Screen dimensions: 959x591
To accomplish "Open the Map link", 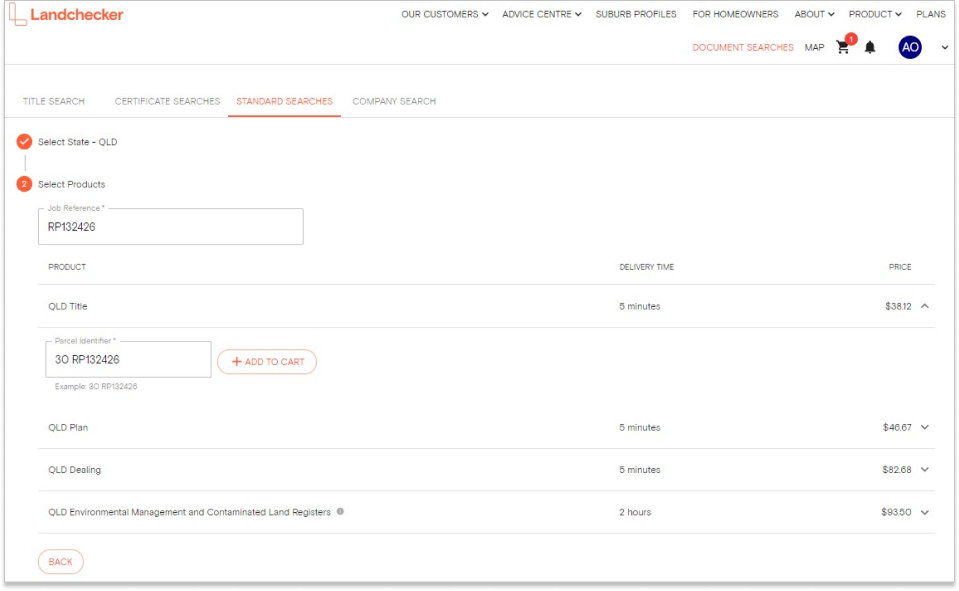I will pyautogui.click(x=814, y=47).
